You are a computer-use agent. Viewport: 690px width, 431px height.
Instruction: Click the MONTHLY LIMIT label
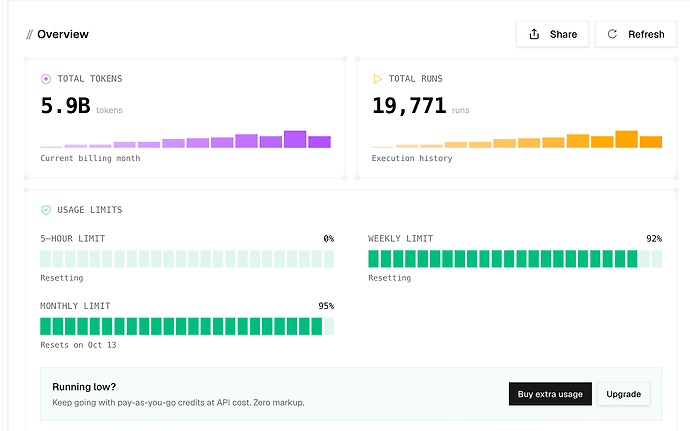[x=75, y=306]
